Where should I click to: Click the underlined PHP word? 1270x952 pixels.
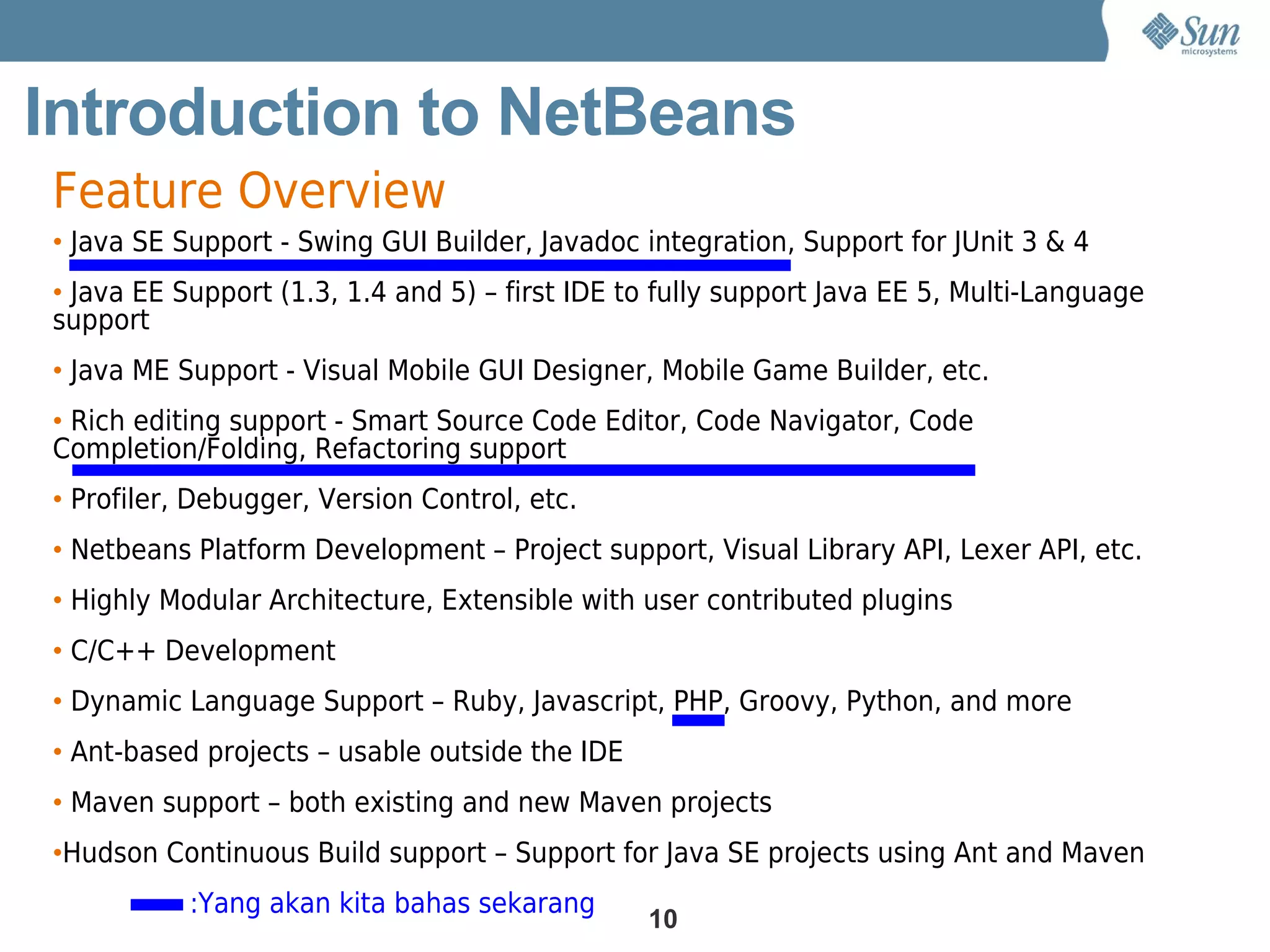tap(698, 702)
